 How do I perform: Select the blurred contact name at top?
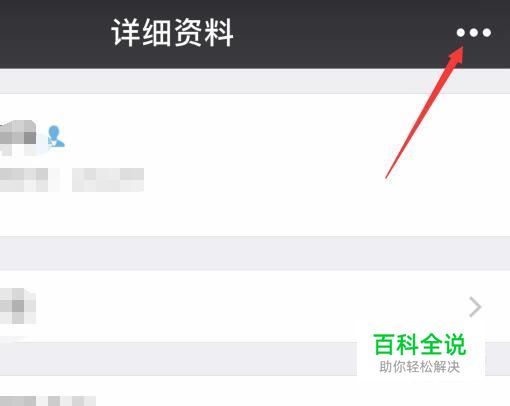(18, 137)
